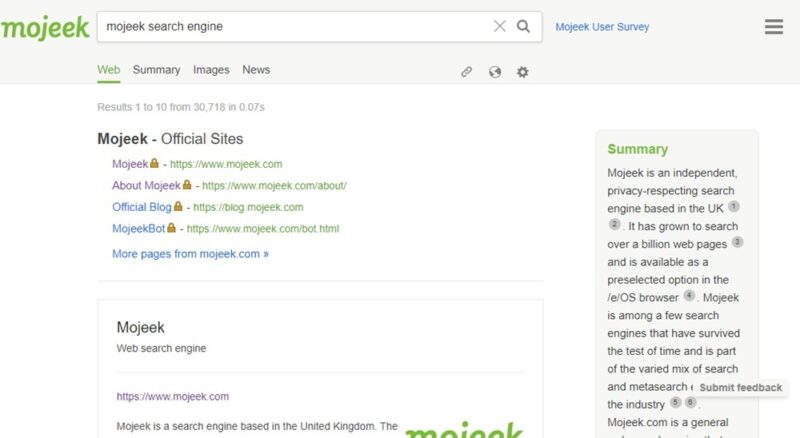
Task: Click summary citation number 2
Action: [614, 224]
